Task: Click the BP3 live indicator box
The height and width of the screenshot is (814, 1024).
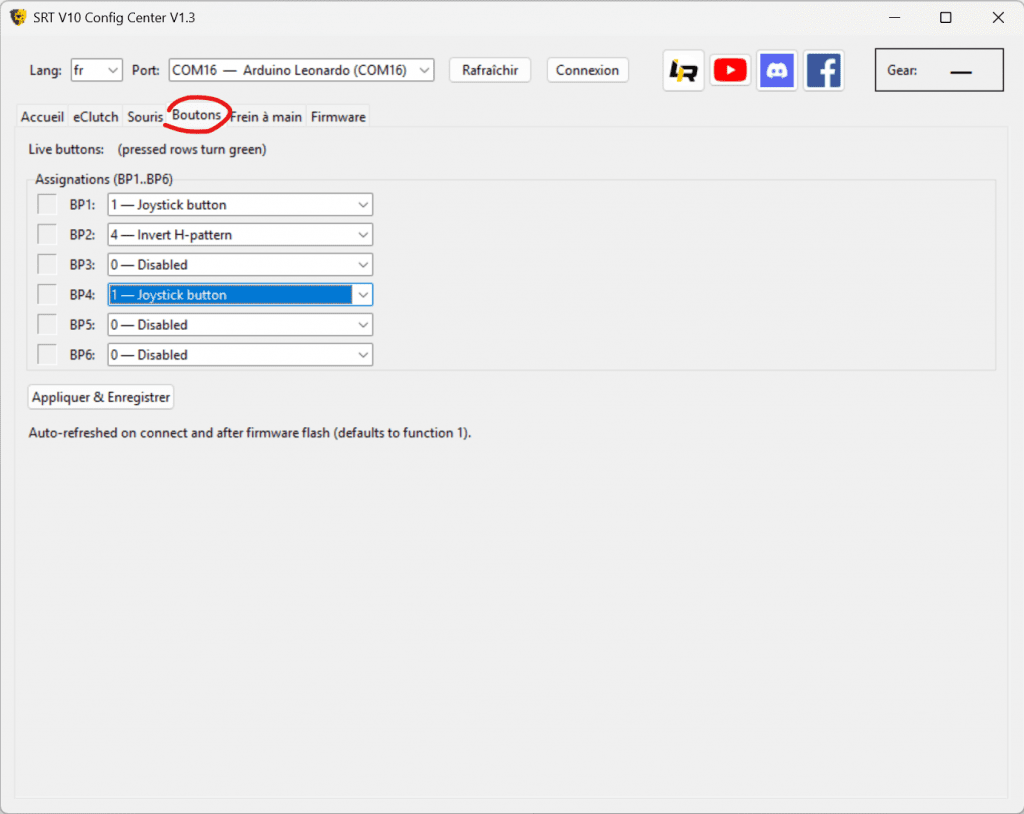Action: click(x=47, y=265)
